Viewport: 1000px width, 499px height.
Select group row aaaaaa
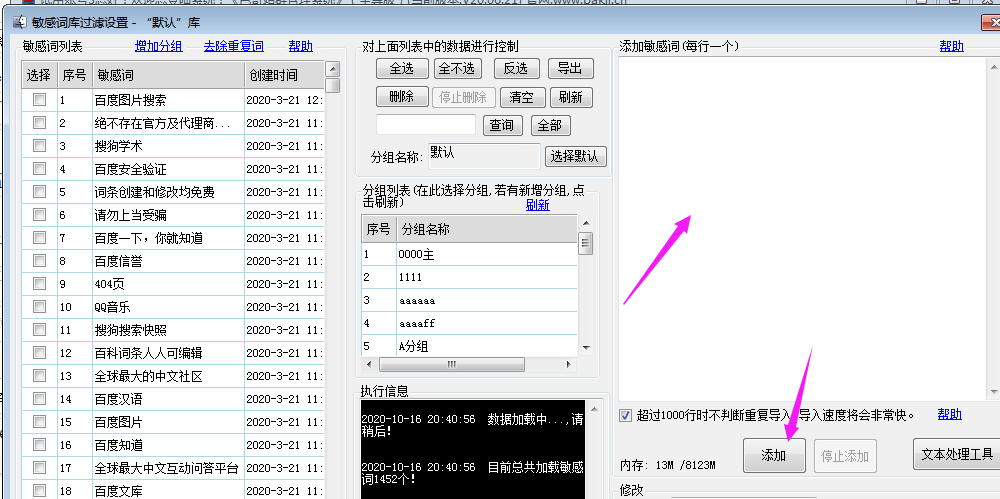tap(469, 300)
